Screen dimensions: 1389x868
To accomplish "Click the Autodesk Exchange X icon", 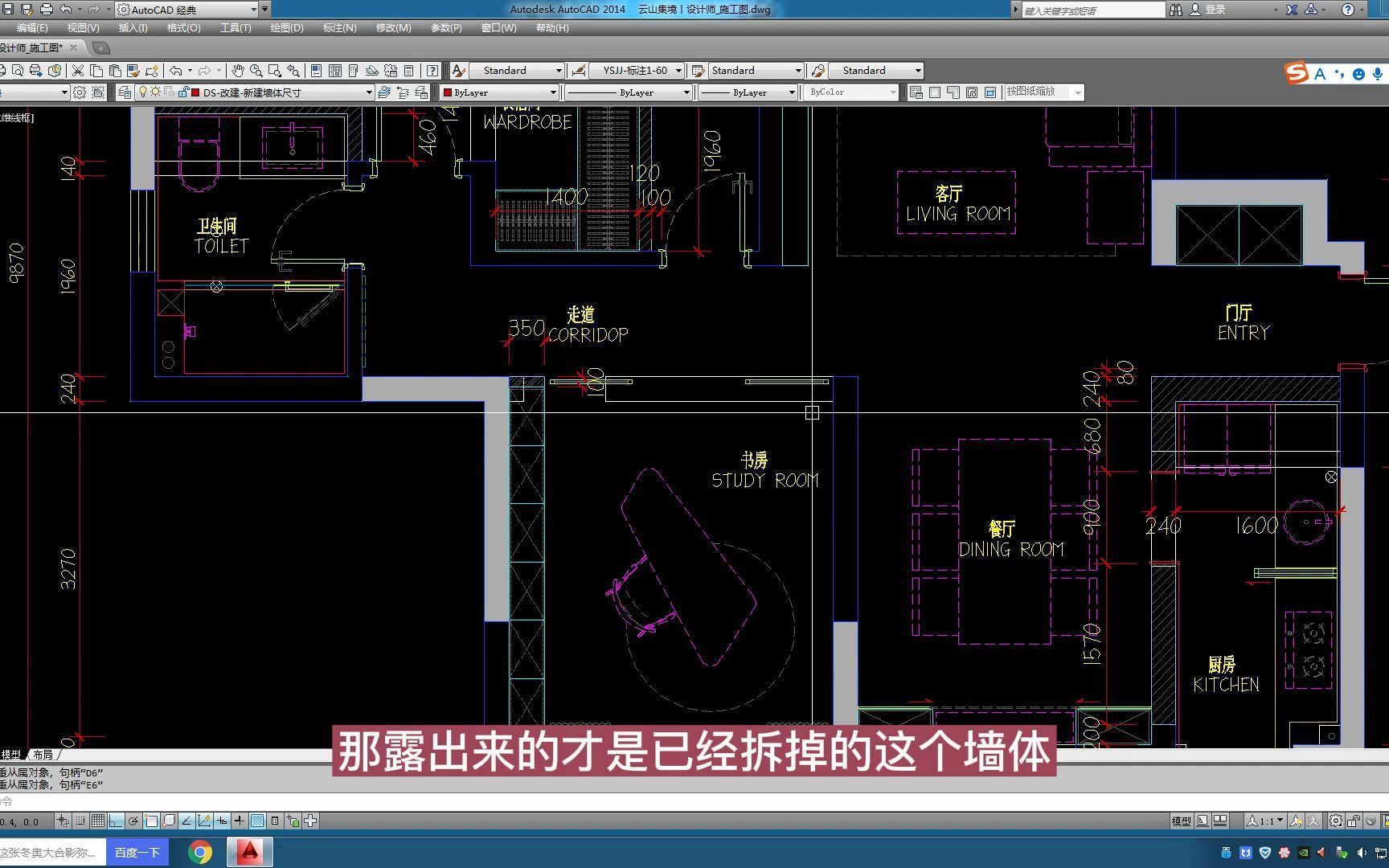I will pyautogui.click(x=1291, y=10).
